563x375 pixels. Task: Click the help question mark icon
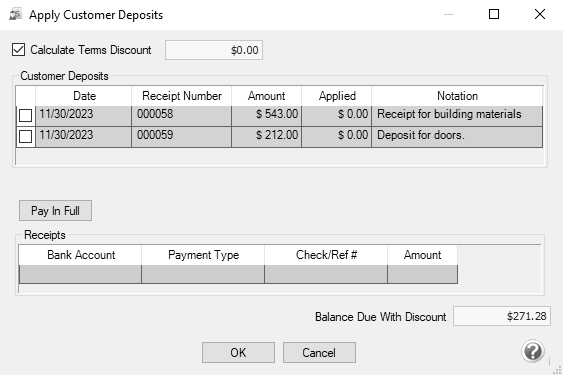coord(533,351)
